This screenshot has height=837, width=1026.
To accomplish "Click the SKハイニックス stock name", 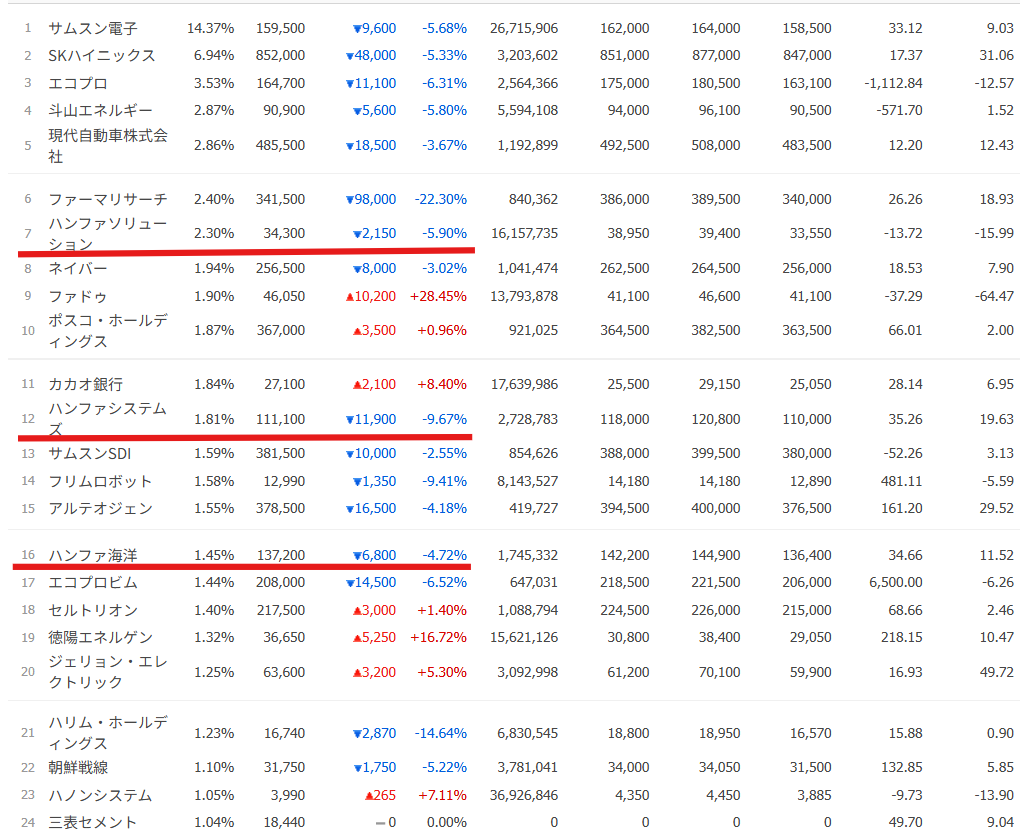I will click(x=102, y=56).
